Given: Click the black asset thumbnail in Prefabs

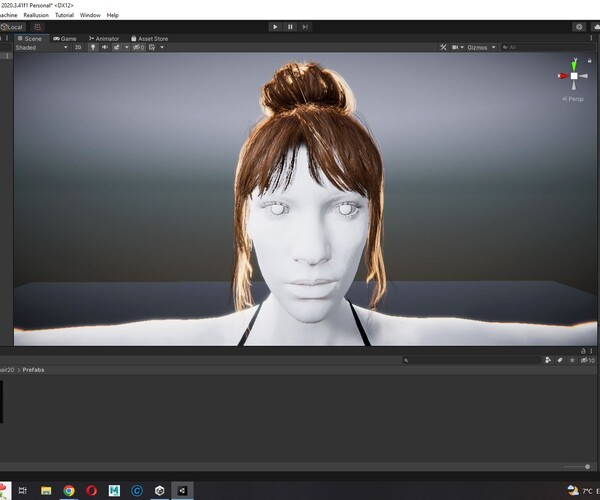Looking at the screenshot, I should (2, 402).
